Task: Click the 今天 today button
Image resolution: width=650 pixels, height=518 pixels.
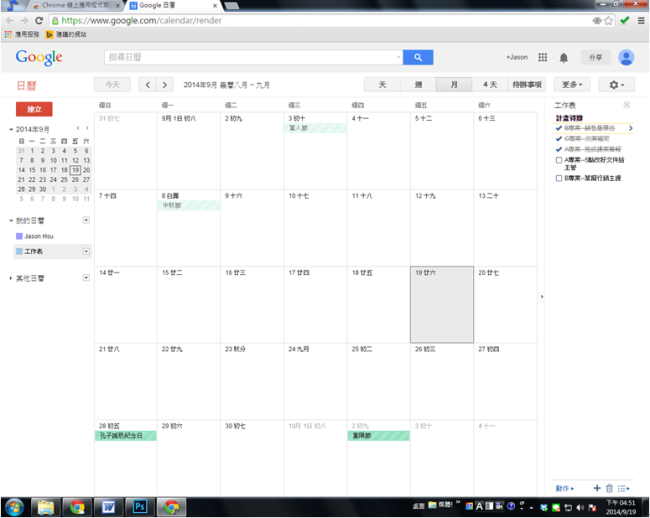Action: click(112, 85)
